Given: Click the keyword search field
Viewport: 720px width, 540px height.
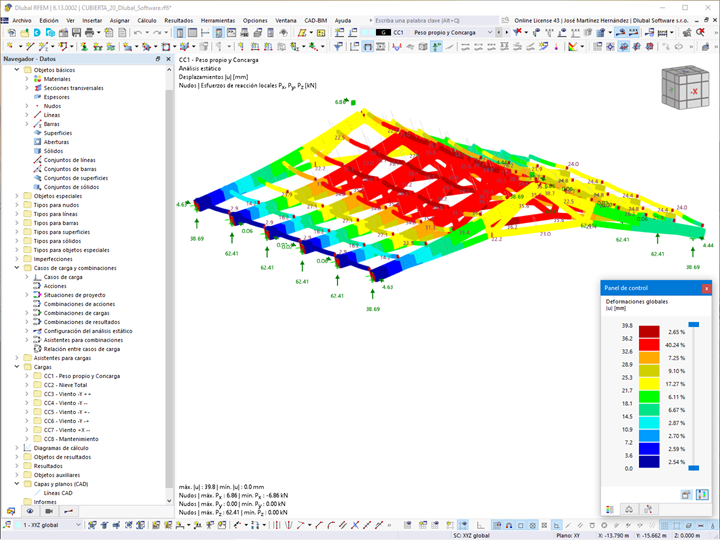Looking at the screenshot, I should click(436, 21).
